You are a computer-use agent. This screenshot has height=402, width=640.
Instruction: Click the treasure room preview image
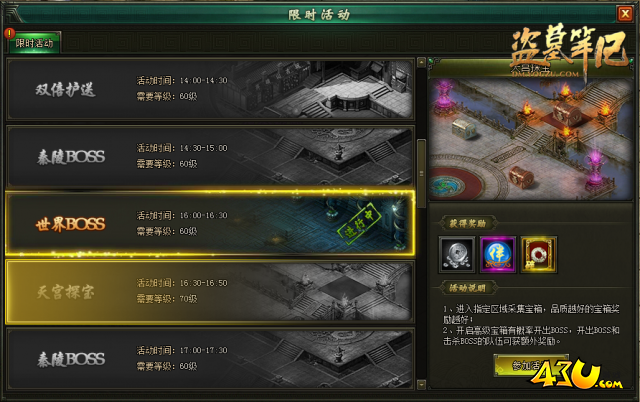click(530, 139)
